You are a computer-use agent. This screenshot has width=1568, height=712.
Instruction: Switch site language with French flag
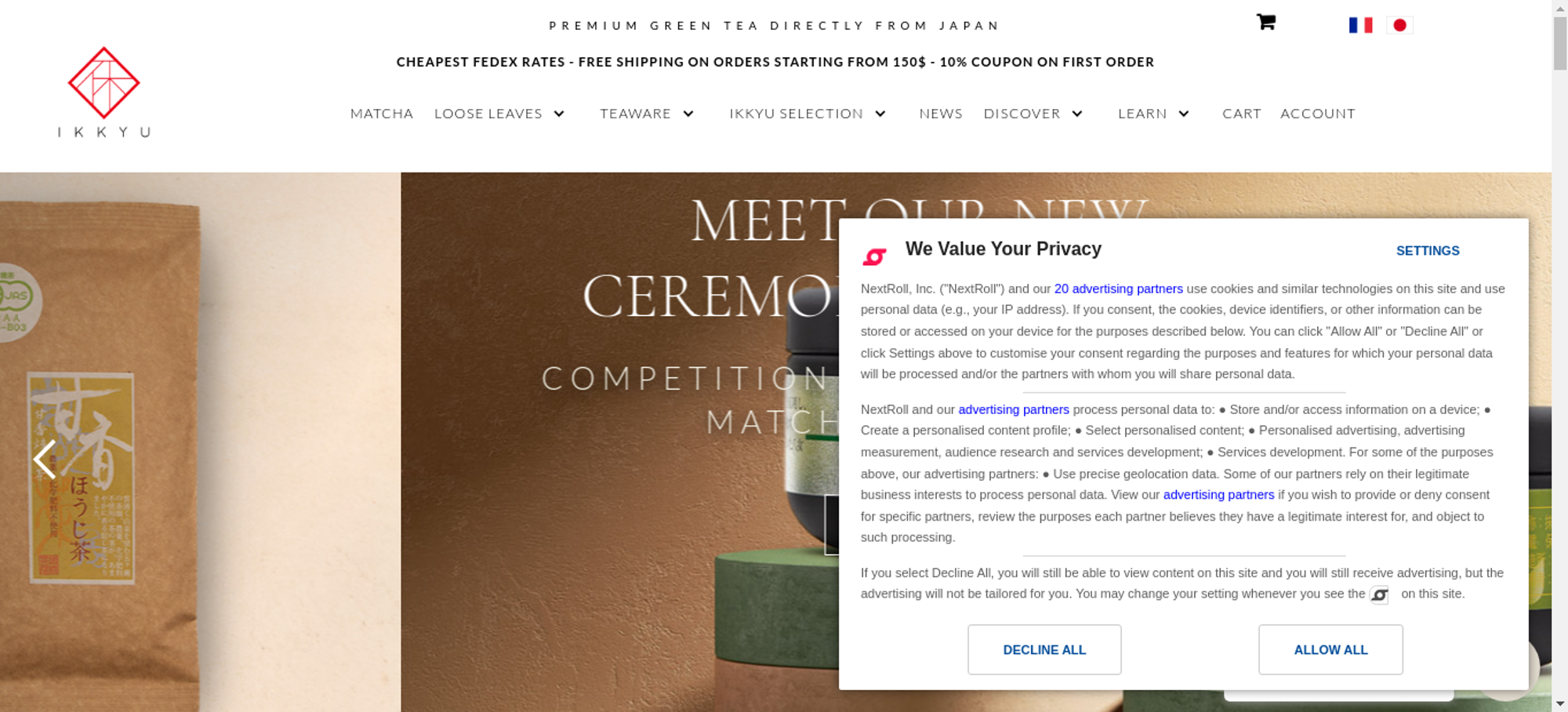point(1360,25)
